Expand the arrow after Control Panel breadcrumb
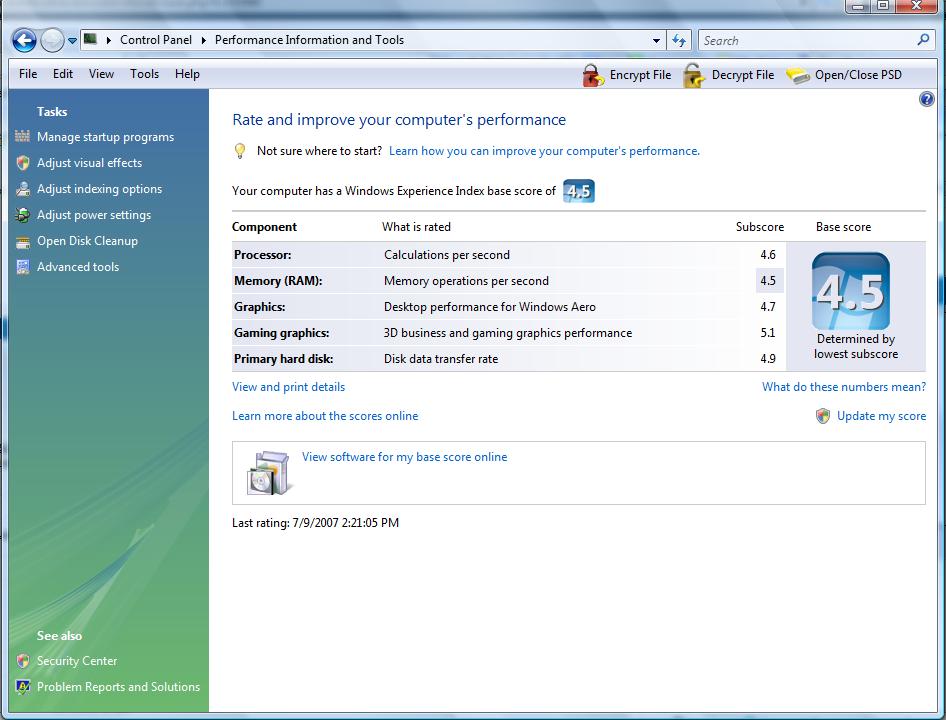The width and height of the screenshot is (946, 720). (x=203, y=40)
